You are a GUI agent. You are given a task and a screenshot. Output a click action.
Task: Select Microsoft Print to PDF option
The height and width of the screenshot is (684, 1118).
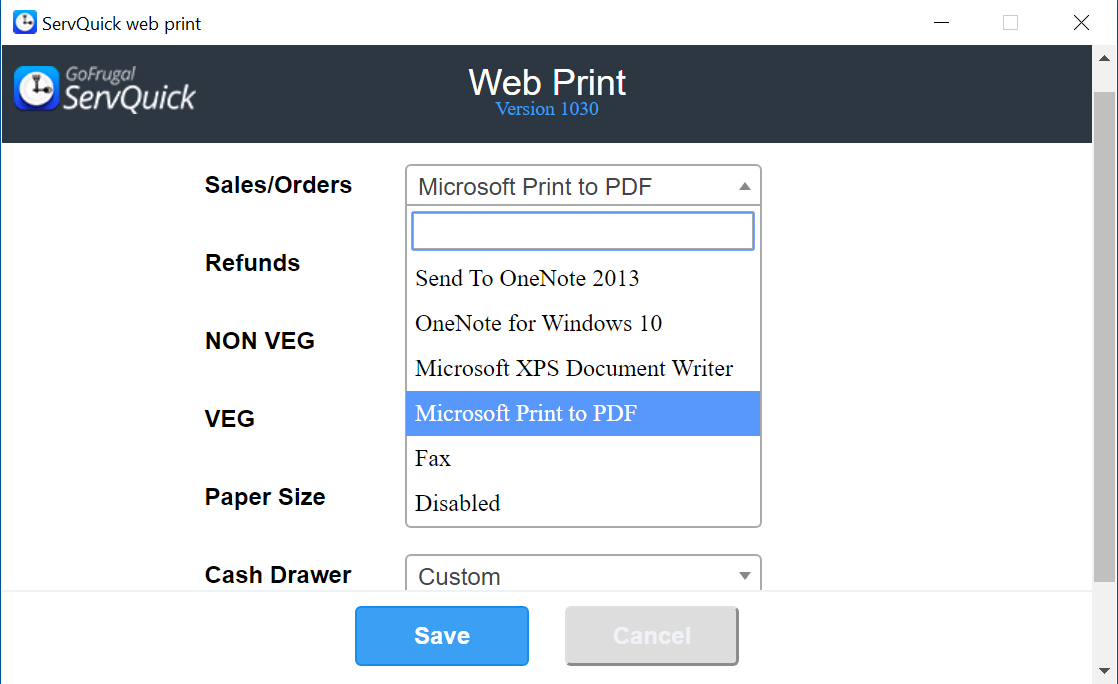coord(526,413)
